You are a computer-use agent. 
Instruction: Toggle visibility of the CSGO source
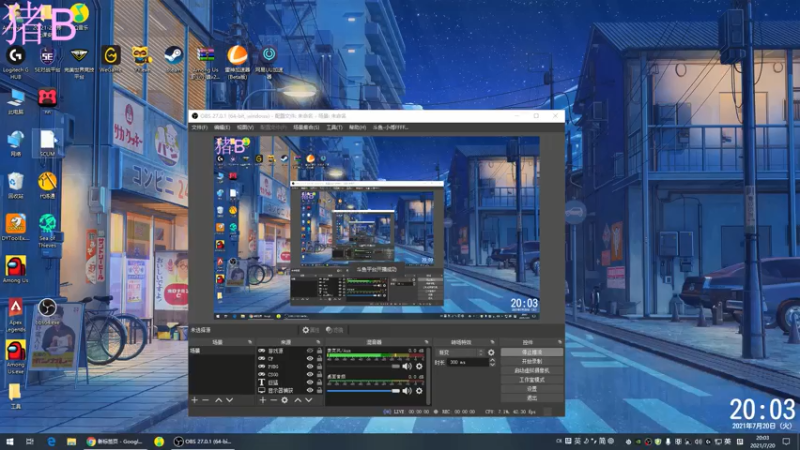[310, 374]
